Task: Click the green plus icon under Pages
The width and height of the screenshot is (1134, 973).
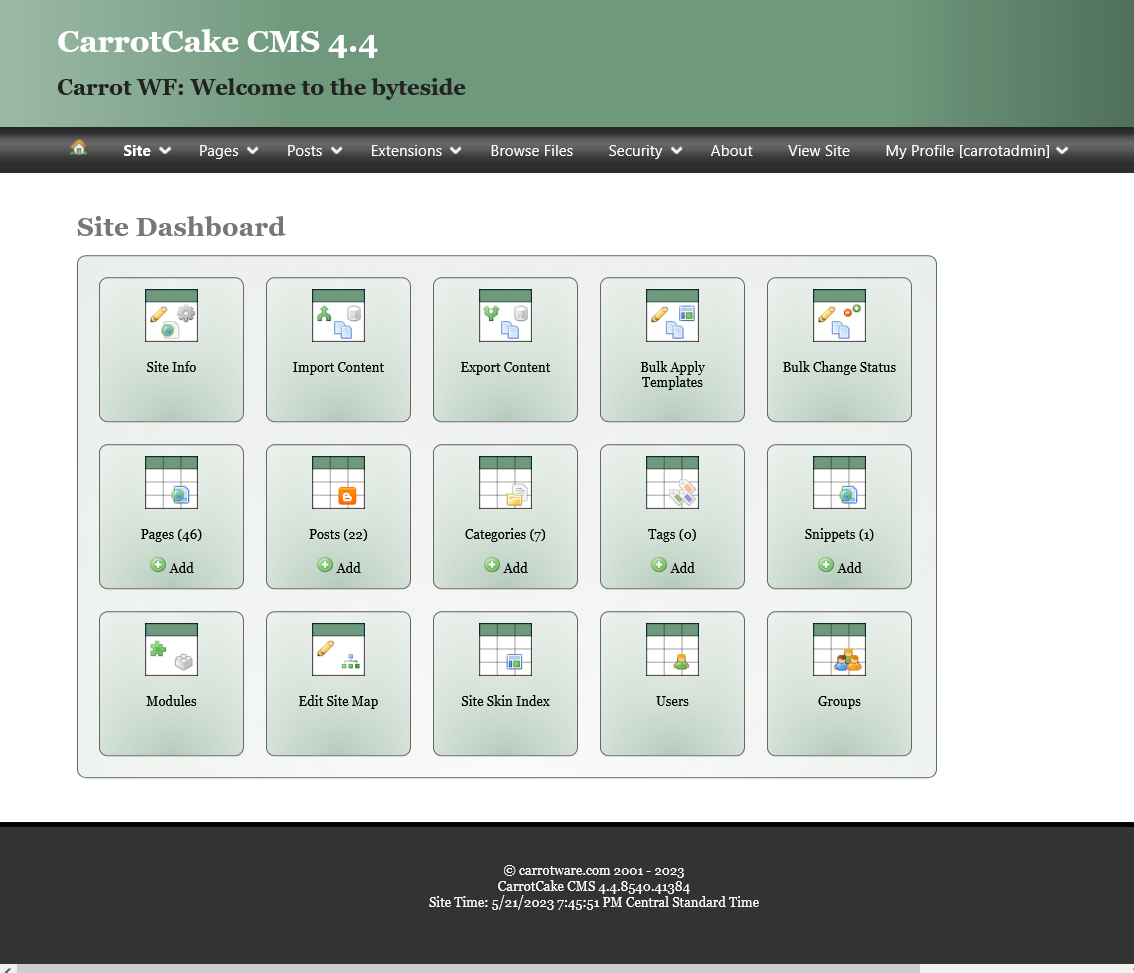Action: pos(158,565)
